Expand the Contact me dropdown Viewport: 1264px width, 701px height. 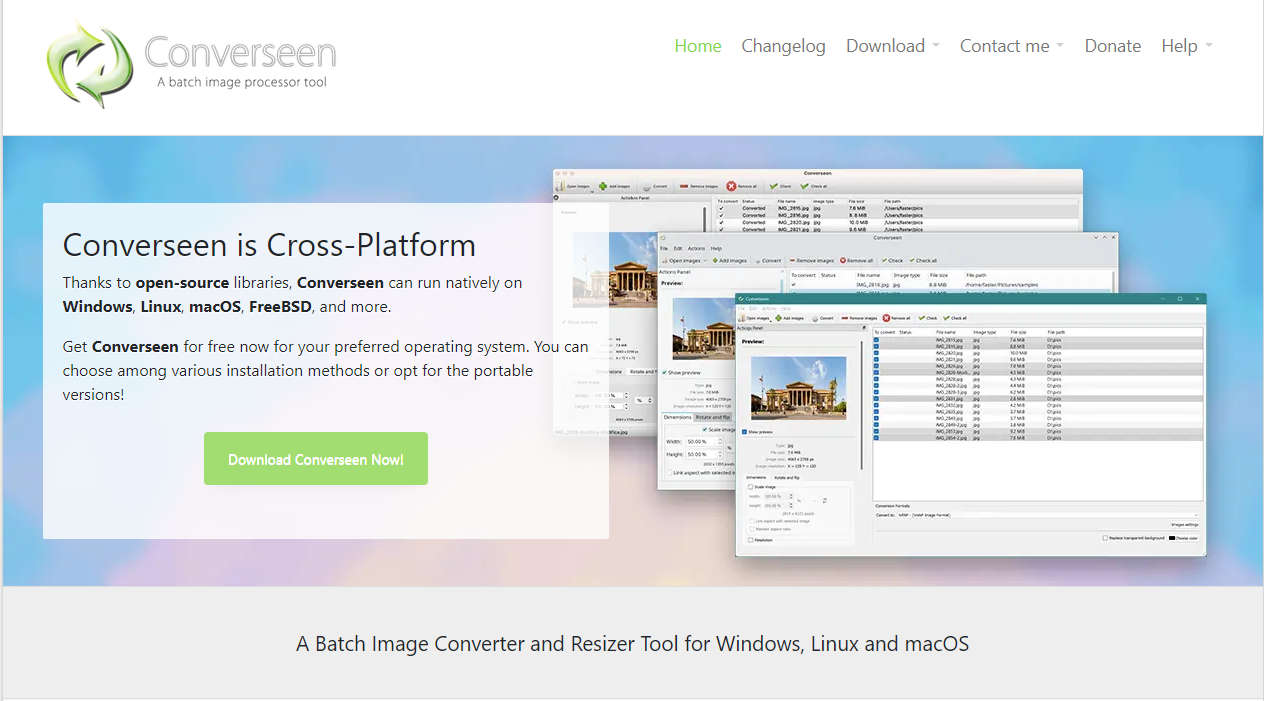[x=1011, y=46]
